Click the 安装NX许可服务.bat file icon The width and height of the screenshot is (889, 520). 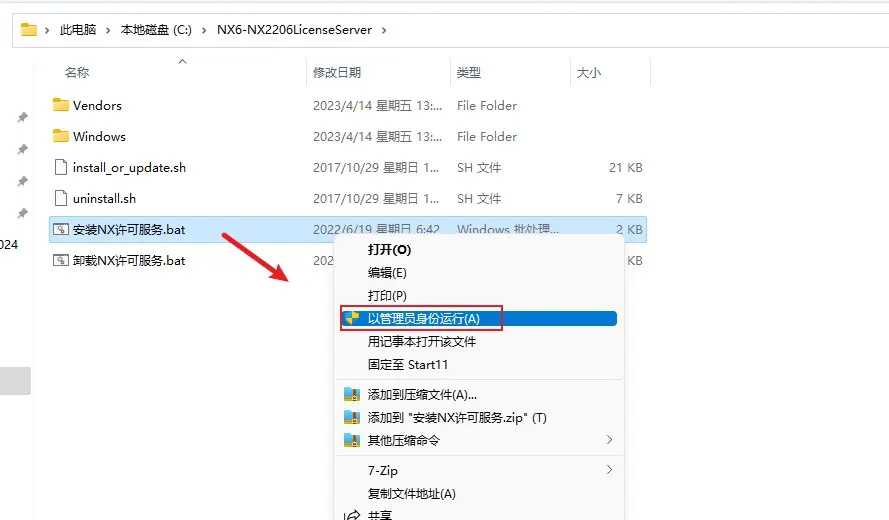[x=60, y=230]
